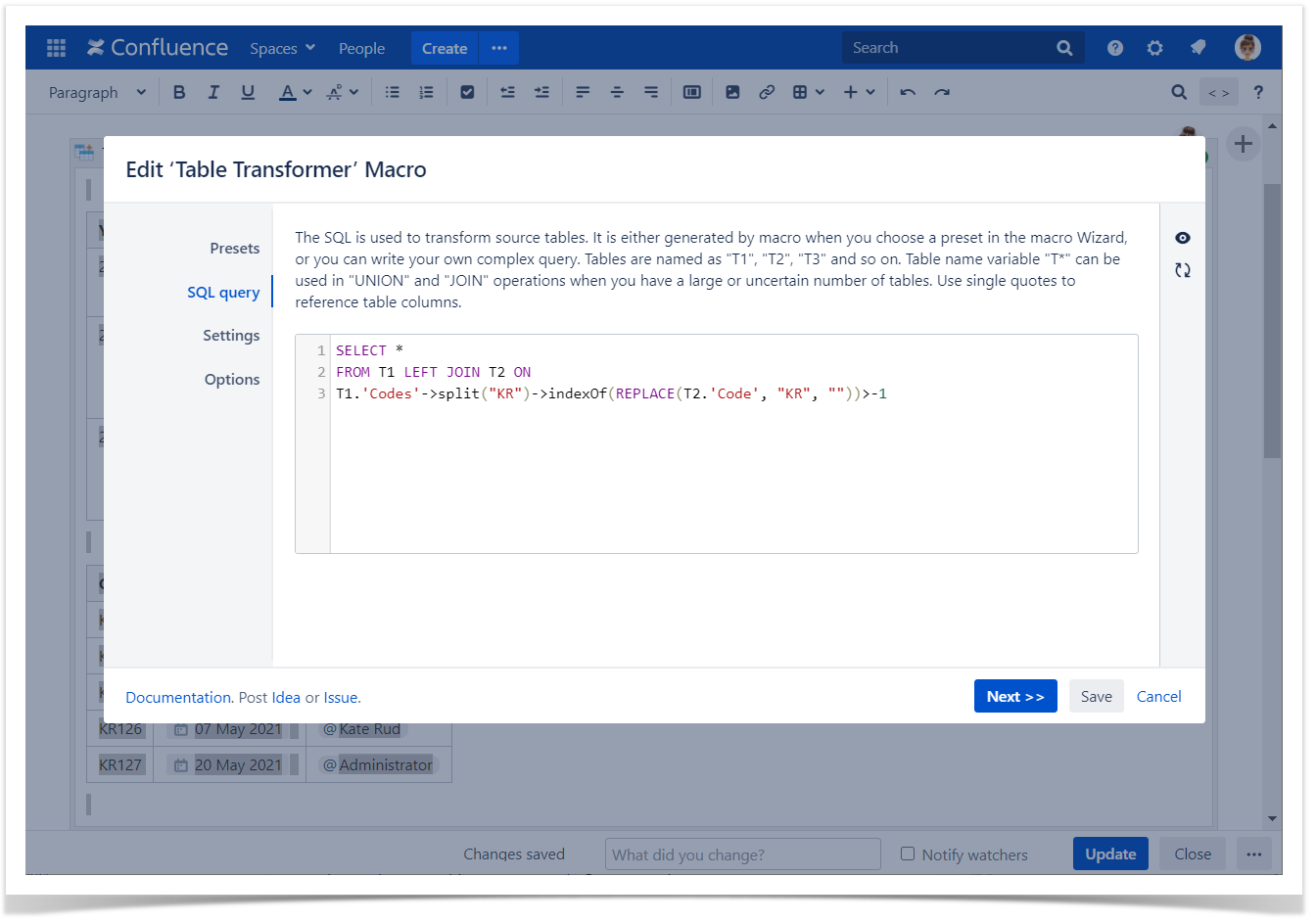Click the notifications icon in the header
Viewport: 1316px width, 923px height.
coord(1198,48)
